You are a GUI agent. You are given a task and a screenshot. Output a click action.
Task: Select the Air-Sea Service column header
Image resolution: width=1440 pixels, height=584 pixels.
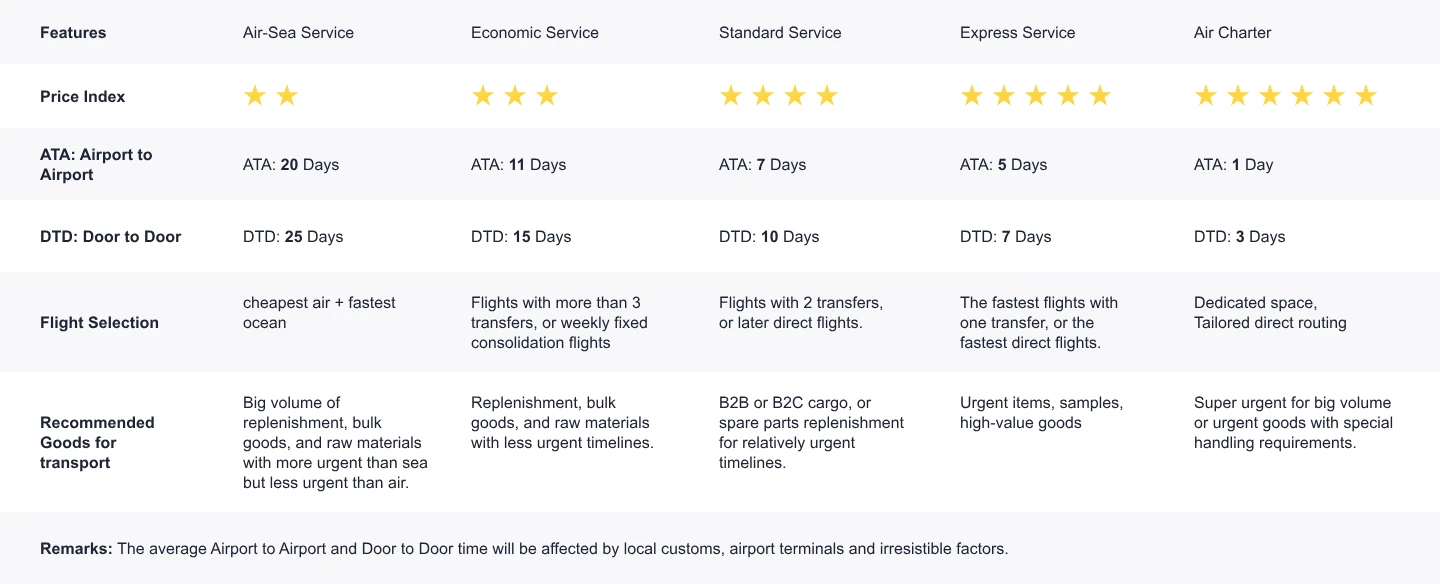point(298,33)
